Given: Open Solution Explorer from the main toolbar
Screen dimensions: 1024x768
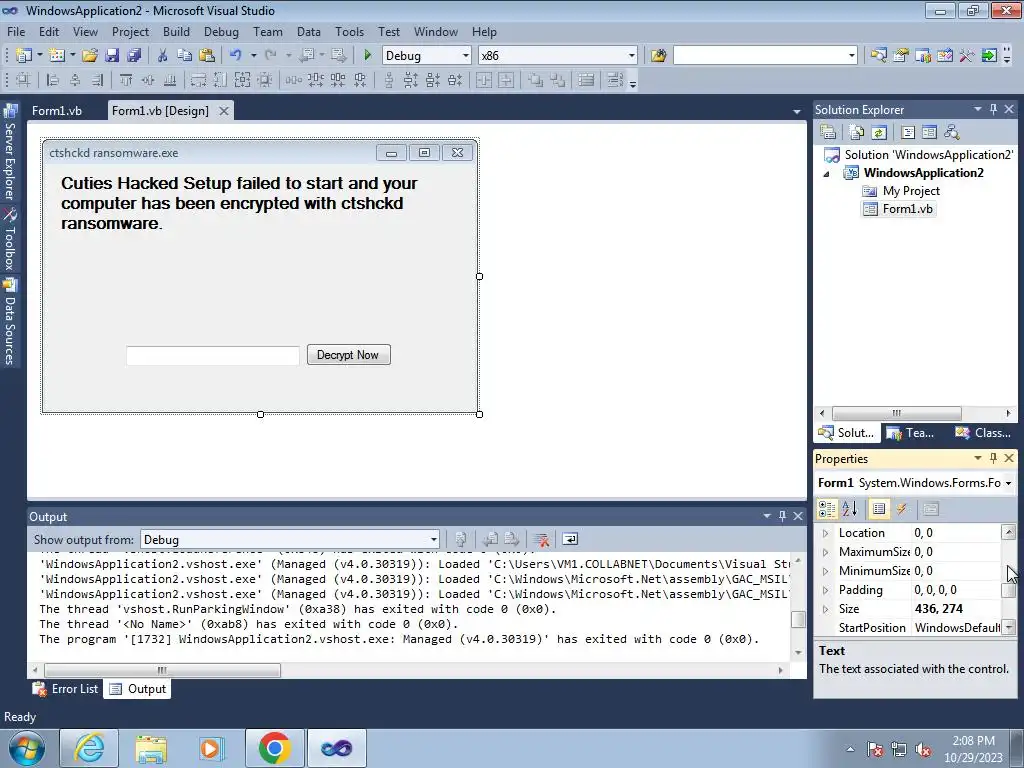Looking at the screenshot, I should (878, 56).
